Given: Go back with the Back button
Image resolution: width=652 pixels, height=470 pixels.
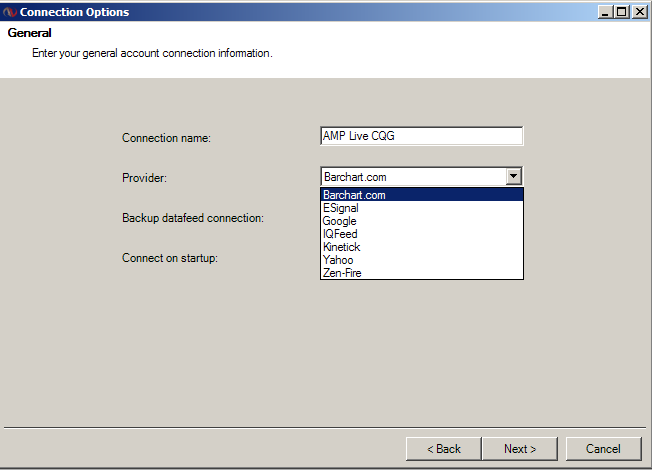Looking at the screenshot, I should click(443, 449).
